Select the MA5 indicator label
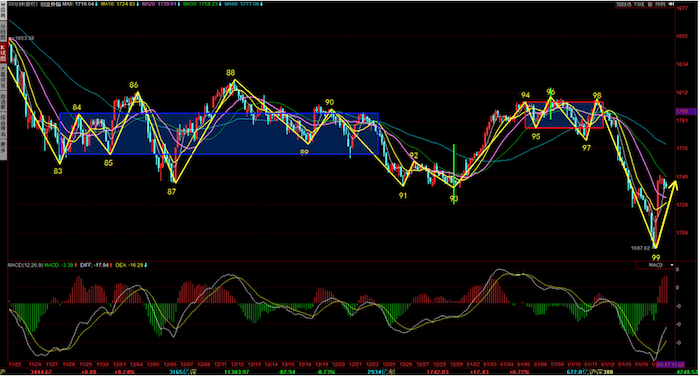 click(x=79, y=4)
